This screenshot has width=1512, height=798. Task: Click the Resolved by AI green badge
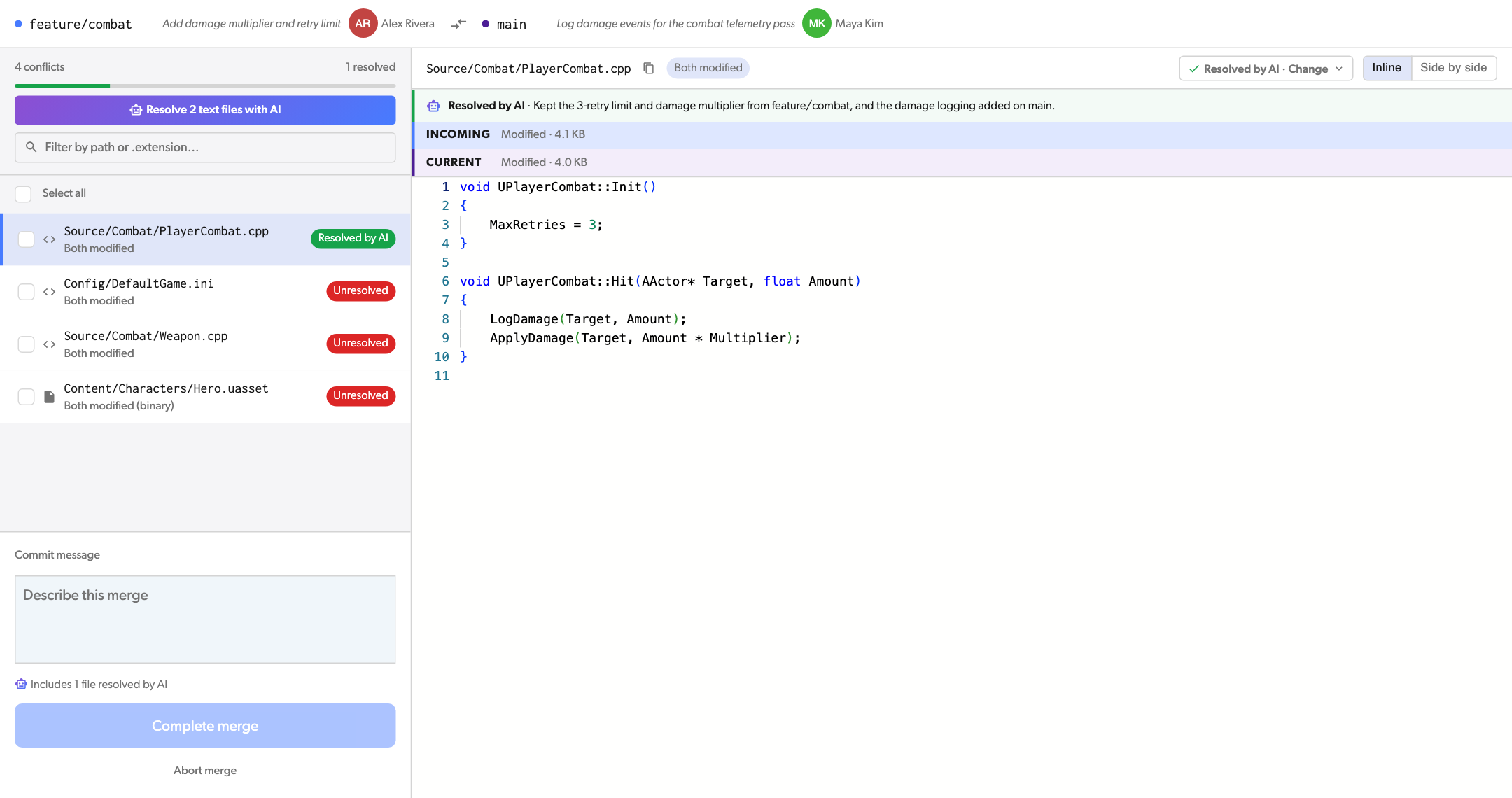[x=353, y=239]
